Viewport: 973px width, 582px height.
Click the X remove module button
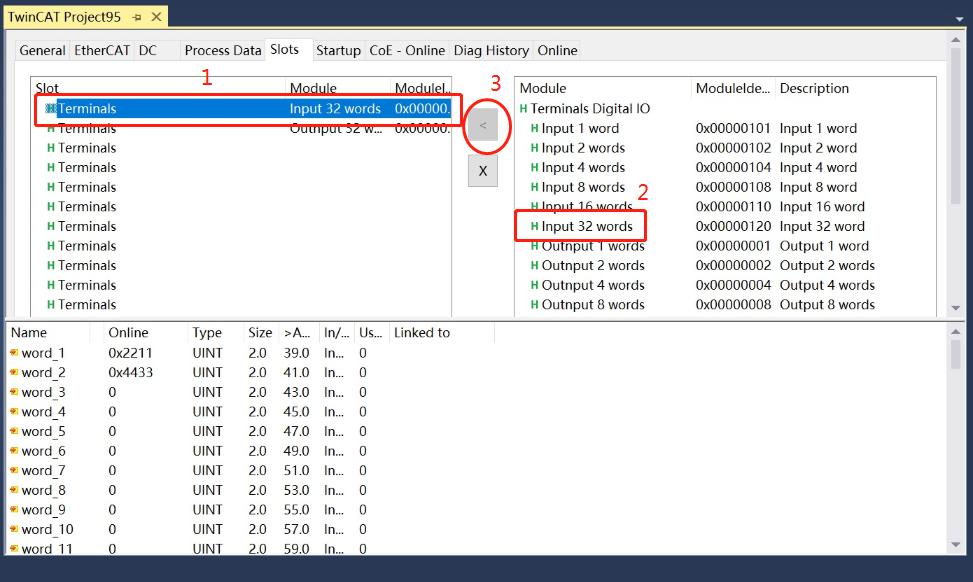(x=483, y=171)
